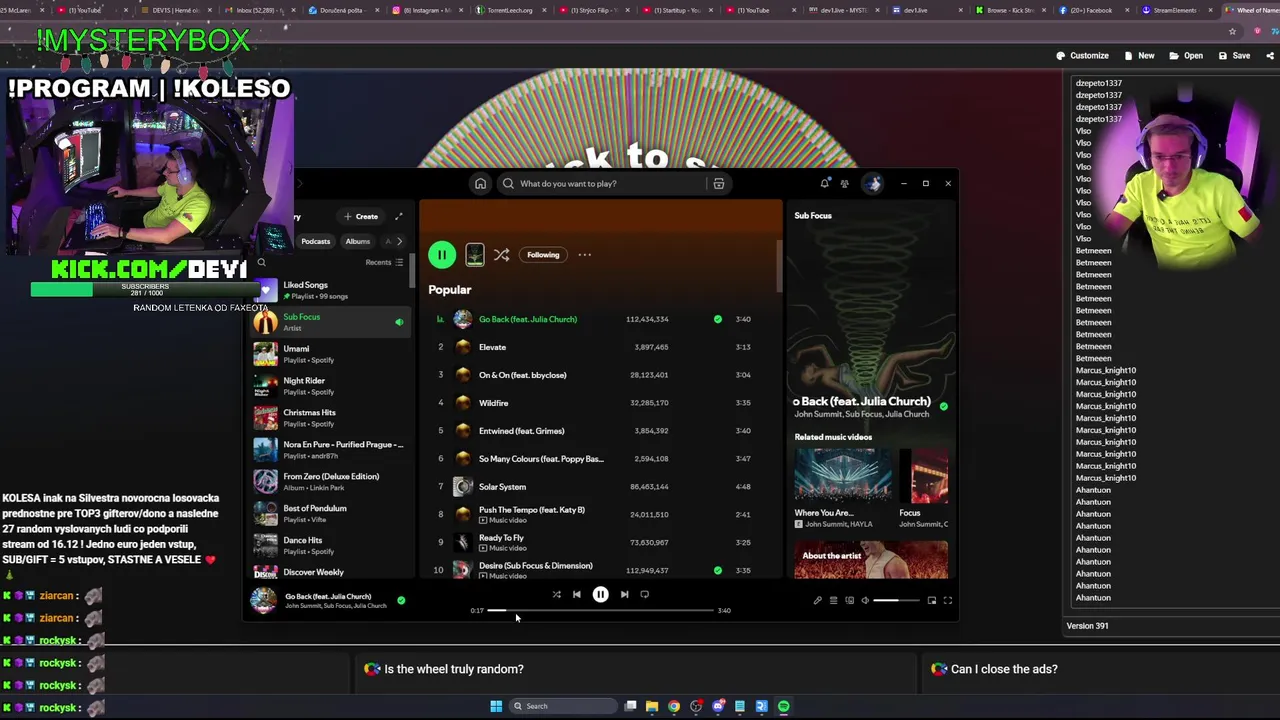Toggle saved checkmark on Desire track row
The width and height of the screenshot is (1280, 720).
tap(717, 571)
